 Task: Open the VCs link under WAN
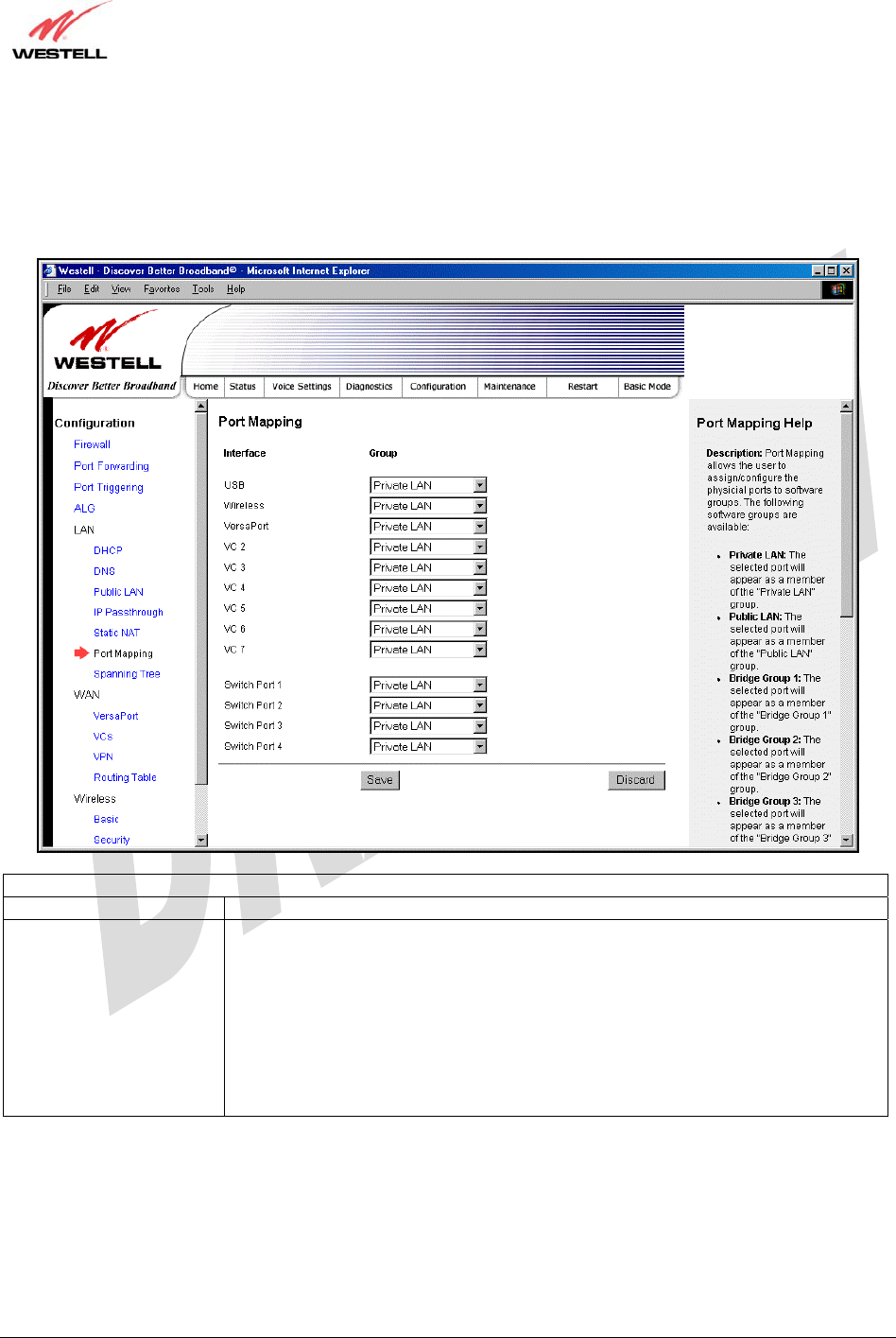103,737
